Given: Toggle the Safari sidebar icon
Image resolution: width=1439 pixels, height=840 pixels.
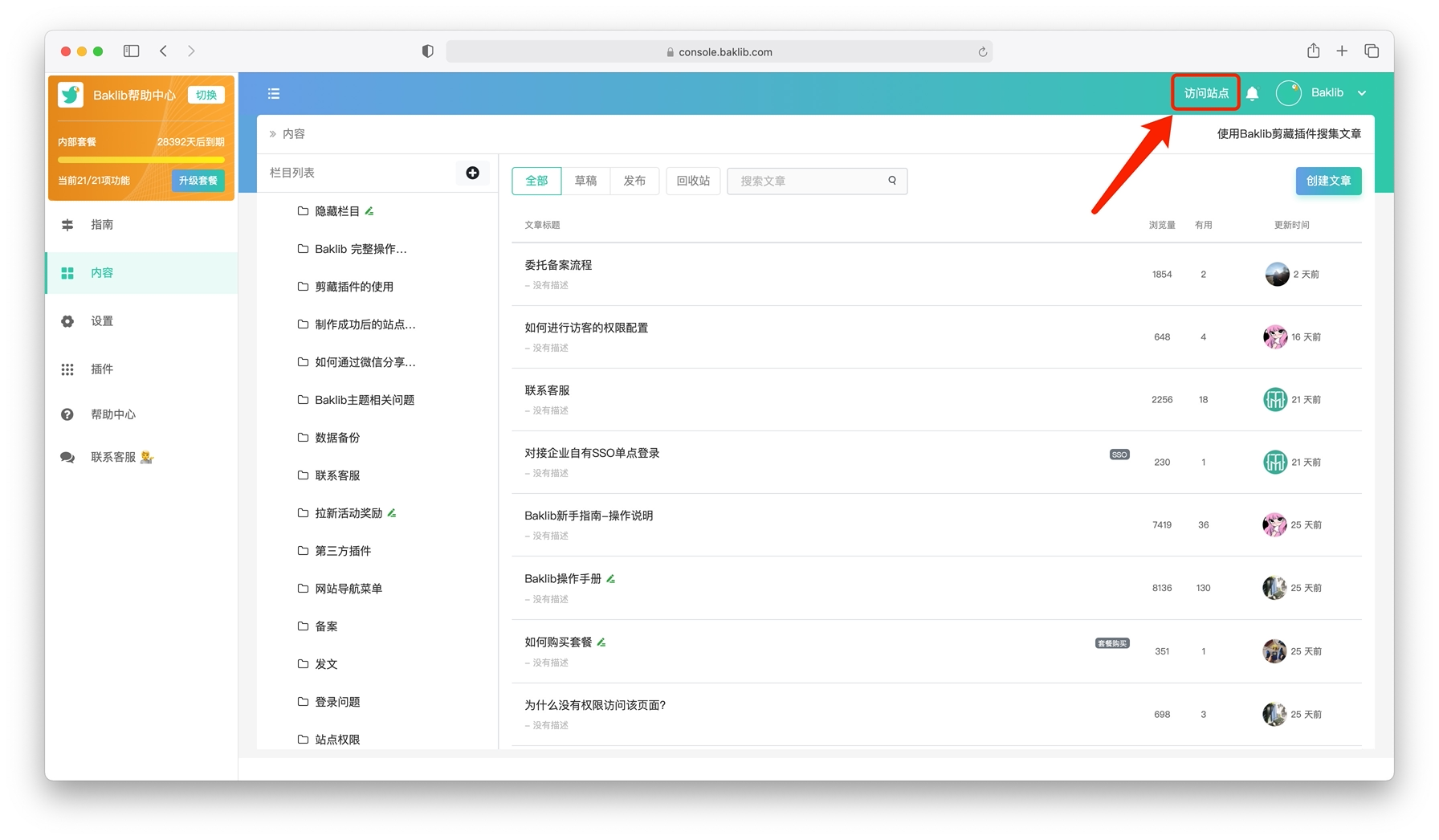Looking at the screenshot, I should click(x=131, y=51).
